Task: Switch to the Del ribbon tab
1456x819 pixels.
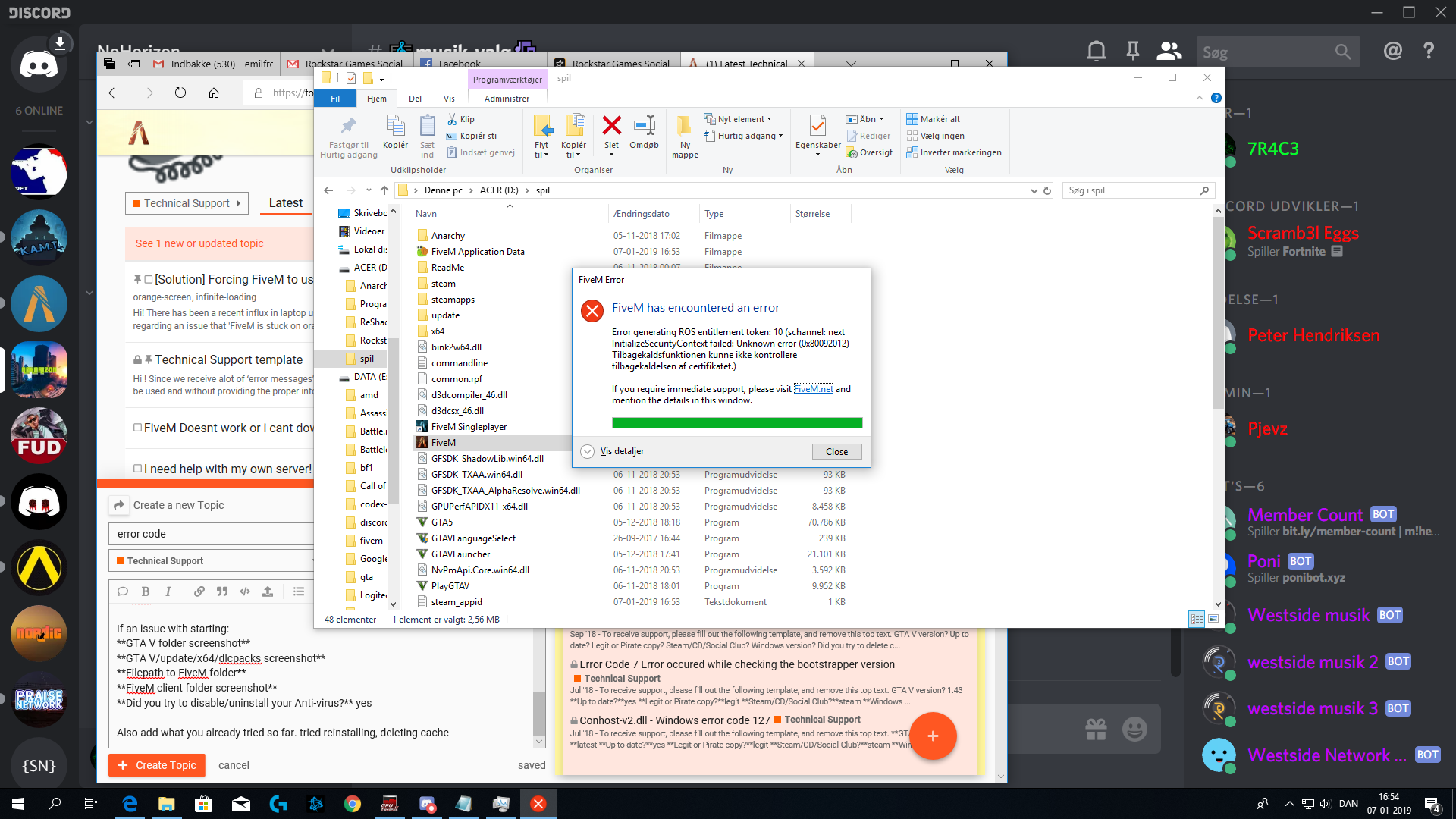Action: (x=415, y=99)
